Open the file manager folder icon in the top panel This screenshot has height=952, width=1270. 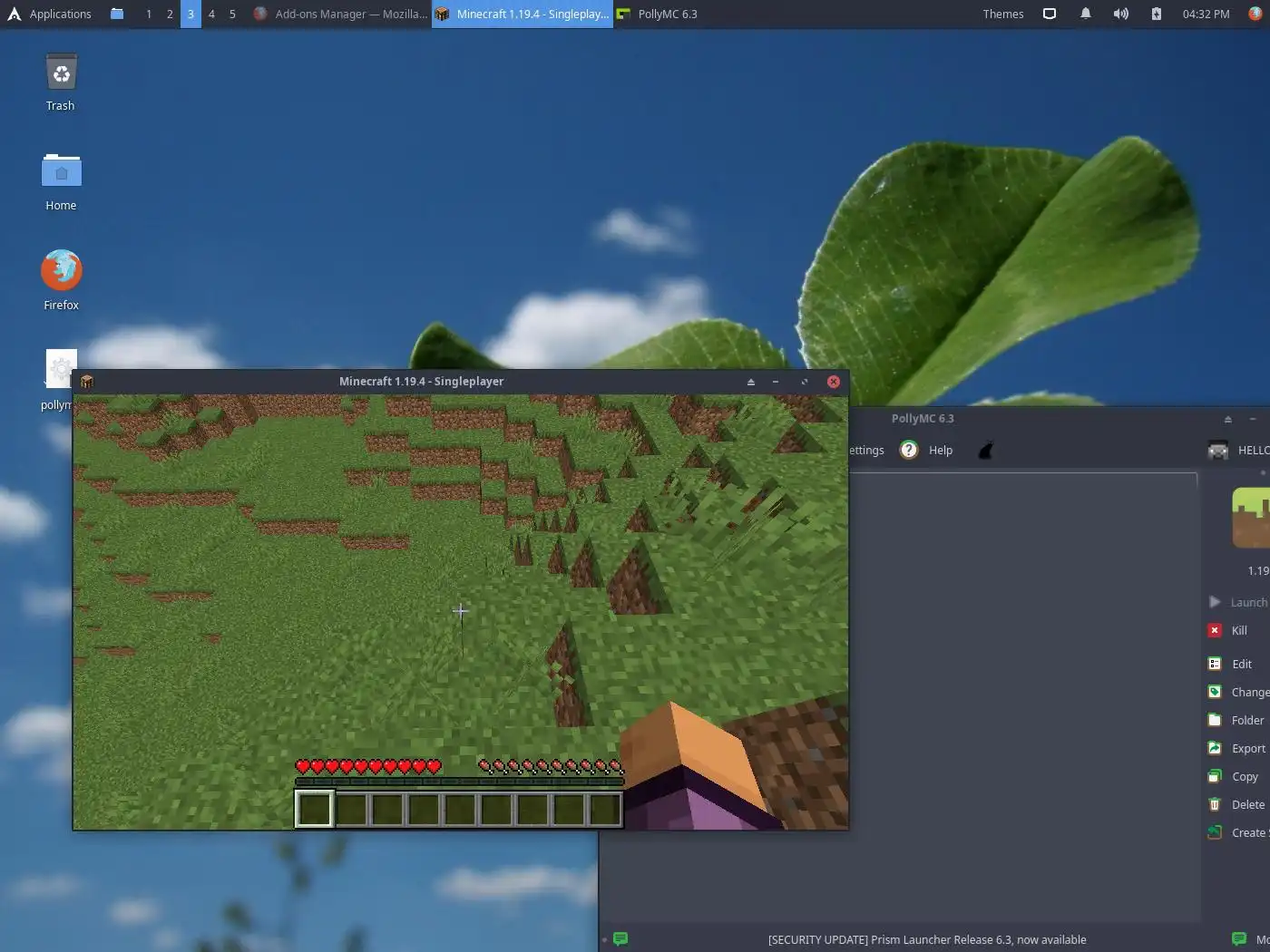point(117,14)
